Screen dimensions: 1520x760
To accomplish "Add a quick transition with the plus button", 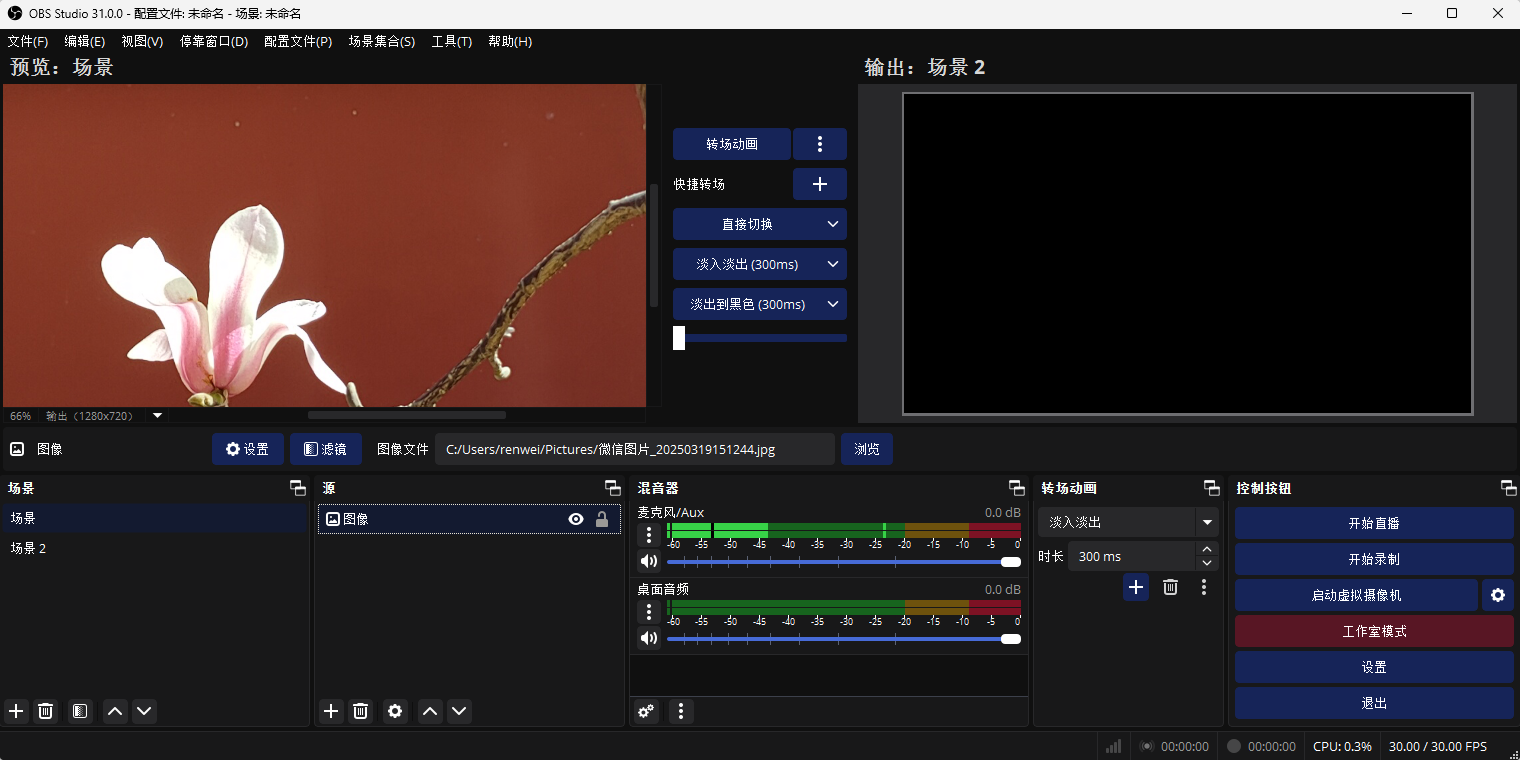I will [x=819, y=184].
